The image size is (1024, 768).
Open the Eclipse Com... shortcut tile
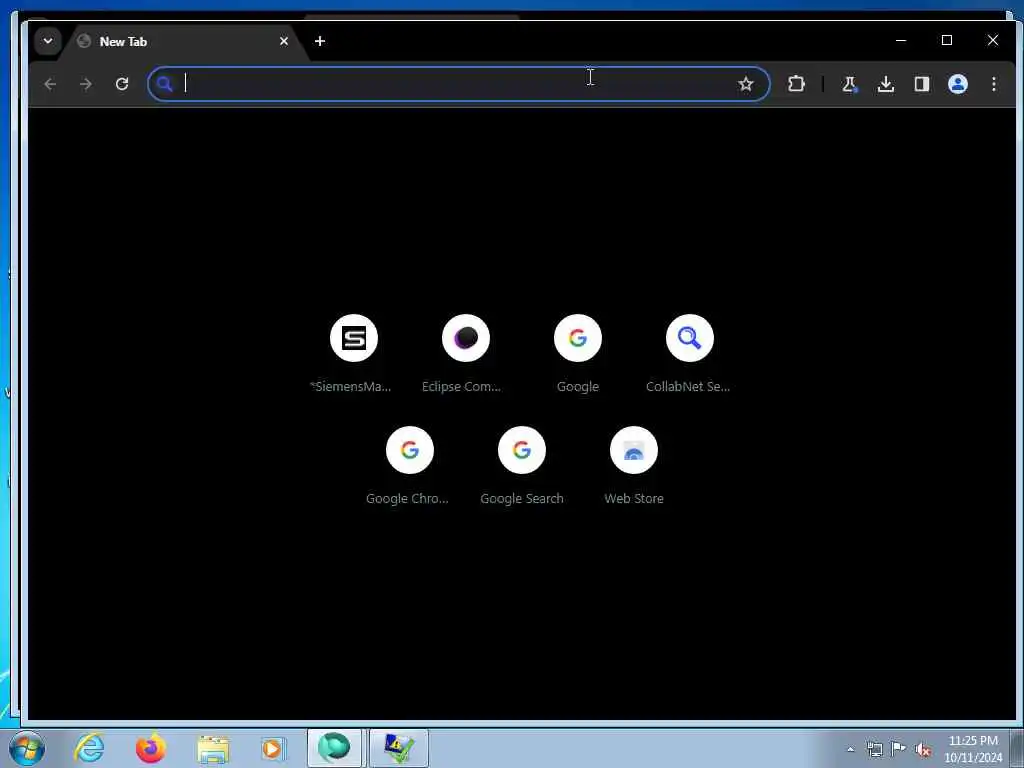(x=465, y=353)
